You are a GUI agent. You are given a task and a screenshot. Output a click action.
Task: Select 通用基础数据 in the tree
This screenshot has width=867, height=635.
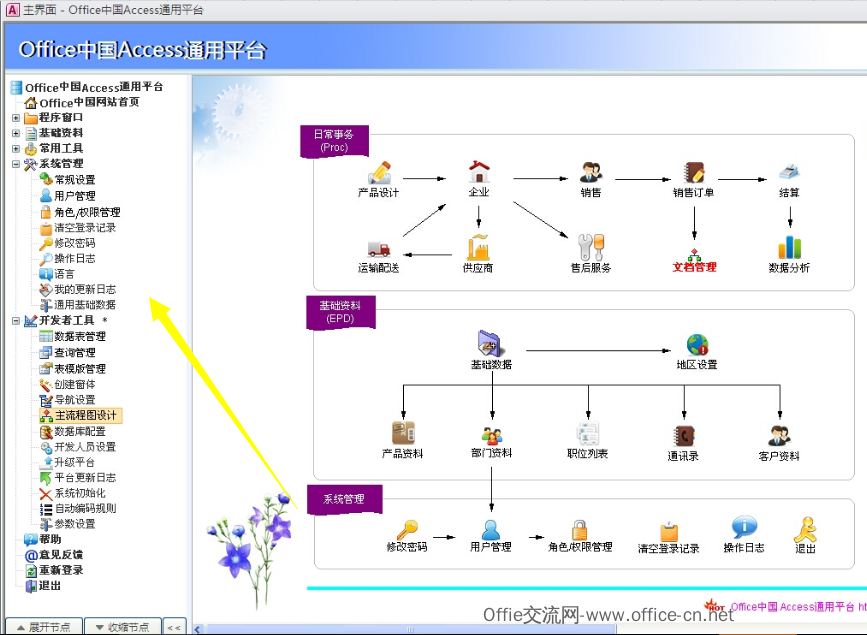(85, 305)
